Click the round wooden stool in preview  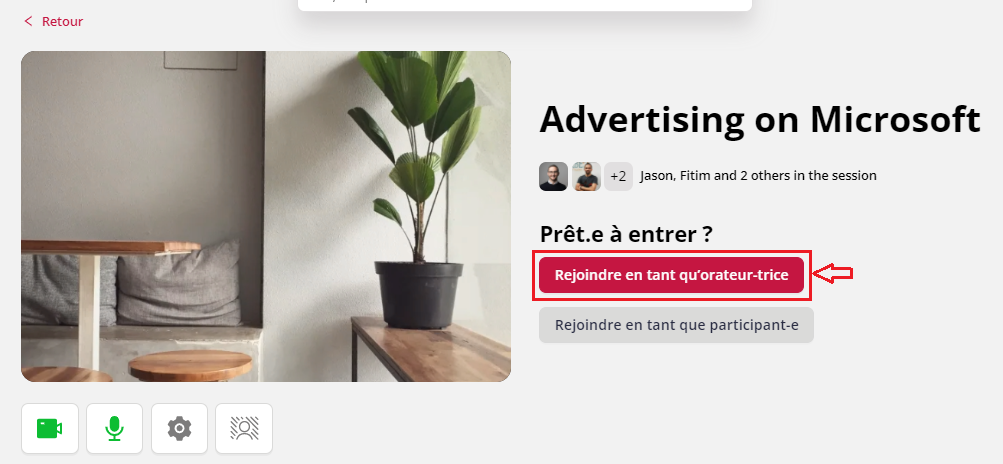click(190, 365)
